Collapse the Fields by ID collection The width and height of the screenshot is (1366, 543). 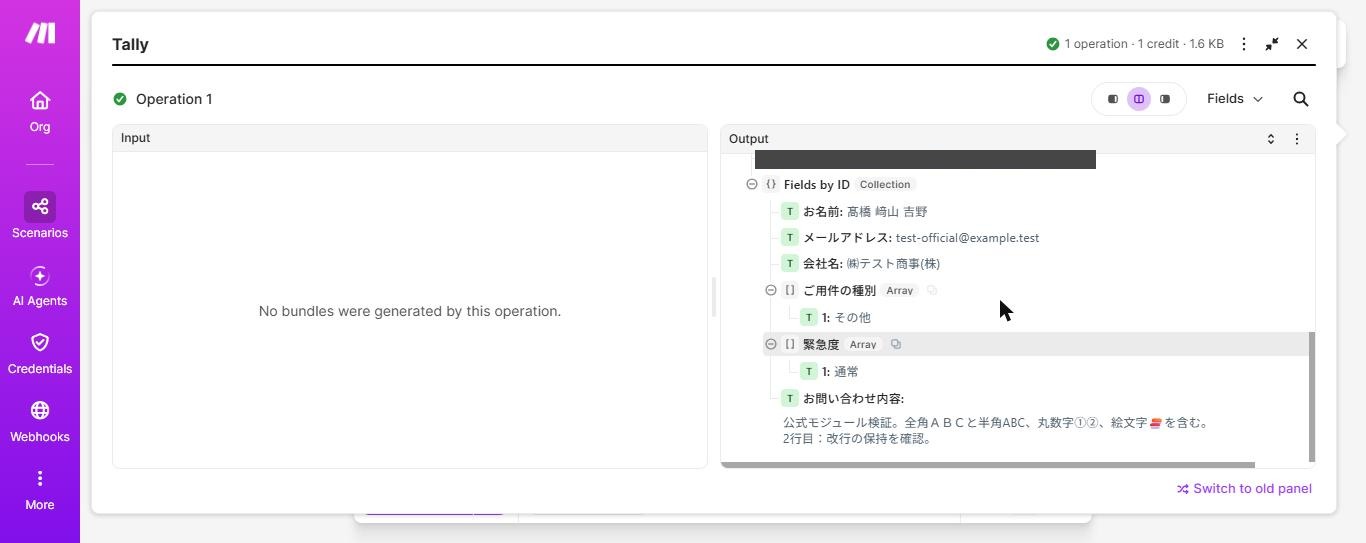click(752, 184)
